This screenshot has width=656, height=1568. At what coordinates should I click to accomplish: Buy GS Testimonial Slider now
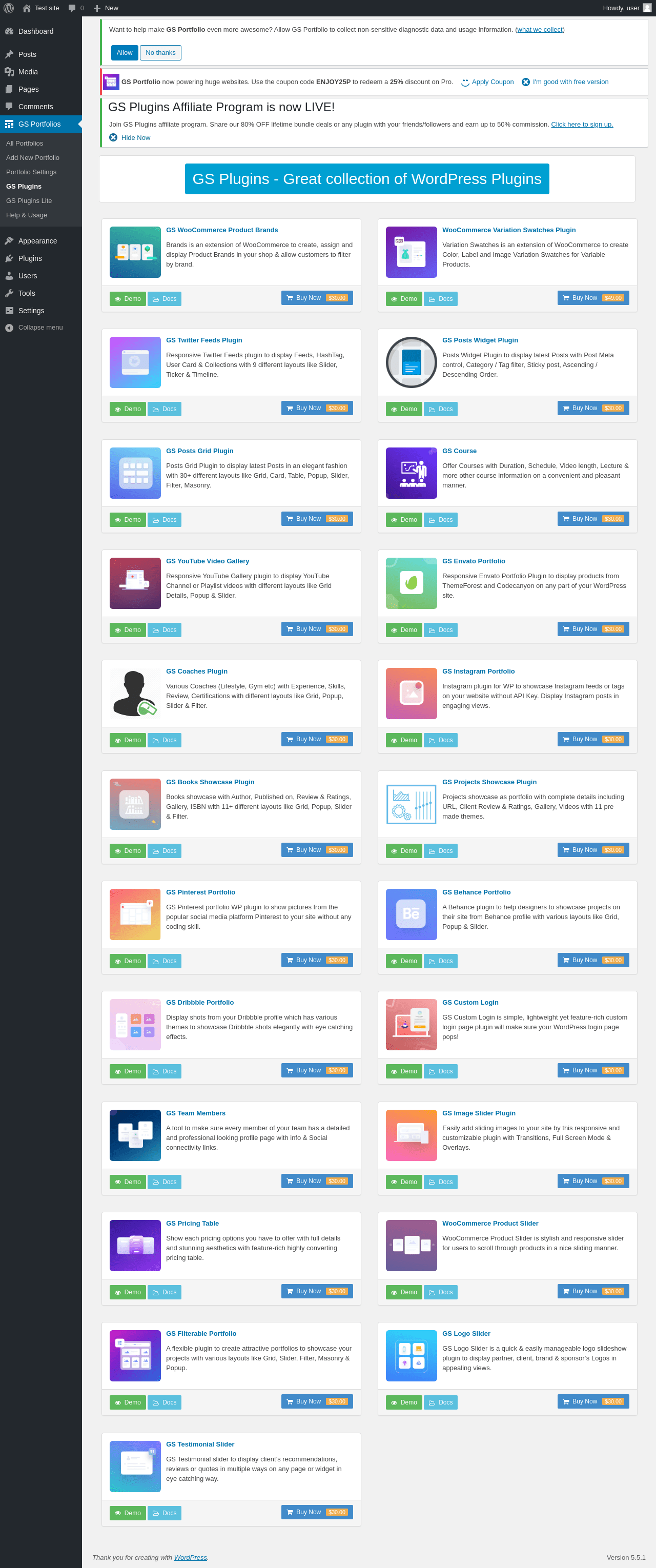click(x=317, y=1512)
